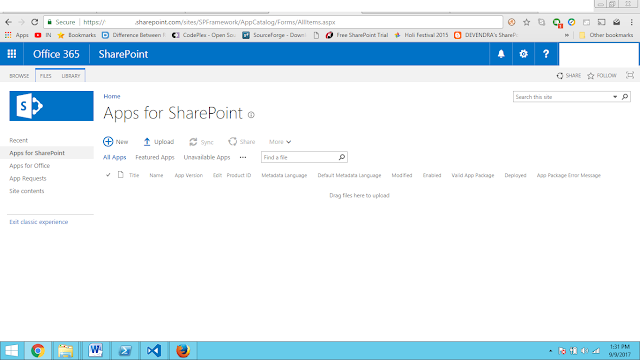Switch to the BROWSE ribbon tab
This screenshot has width=640, height=360.
[19, 76]
